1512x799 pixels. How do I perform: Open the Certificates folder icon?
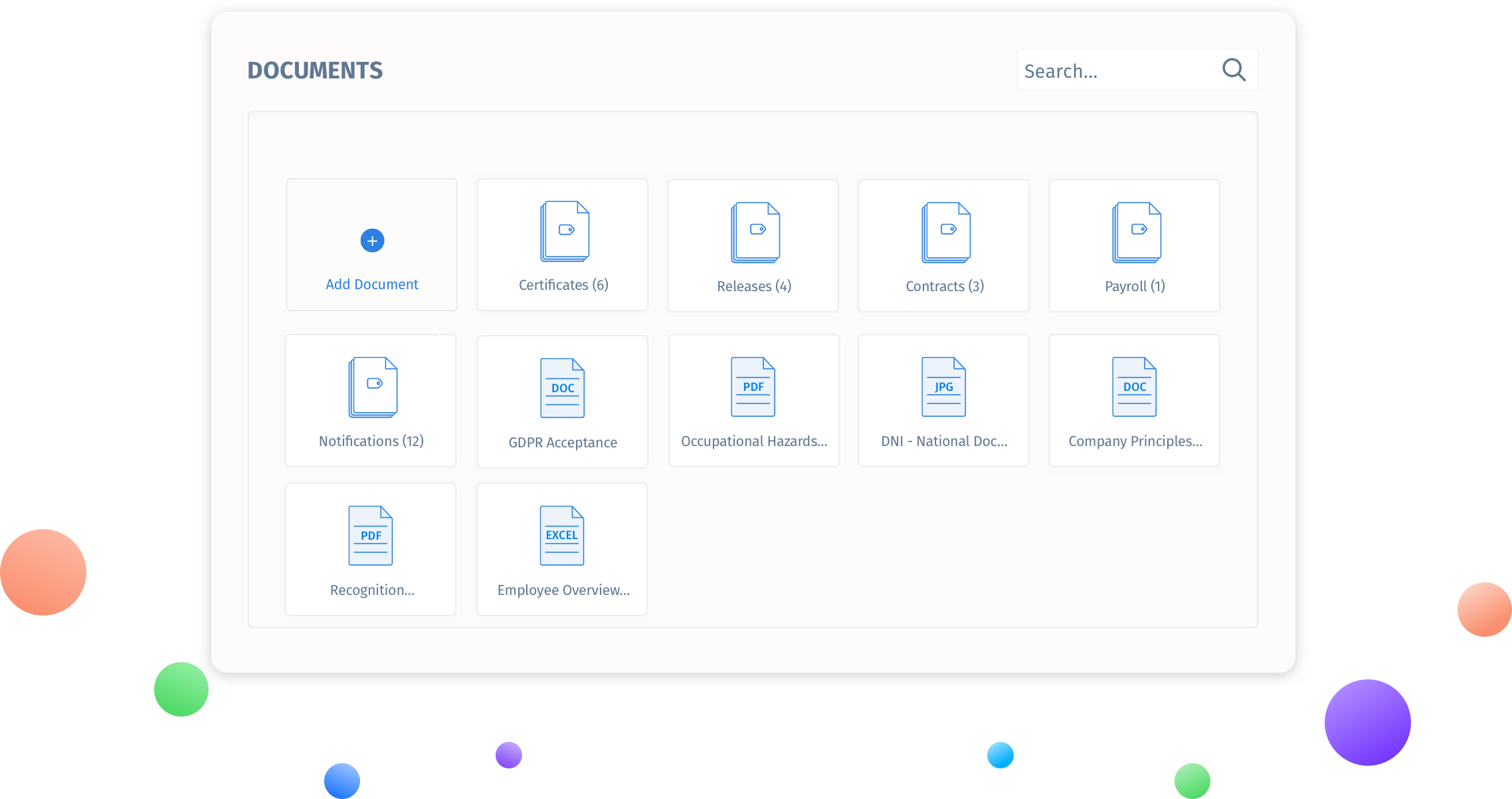[x=564, y=231]
